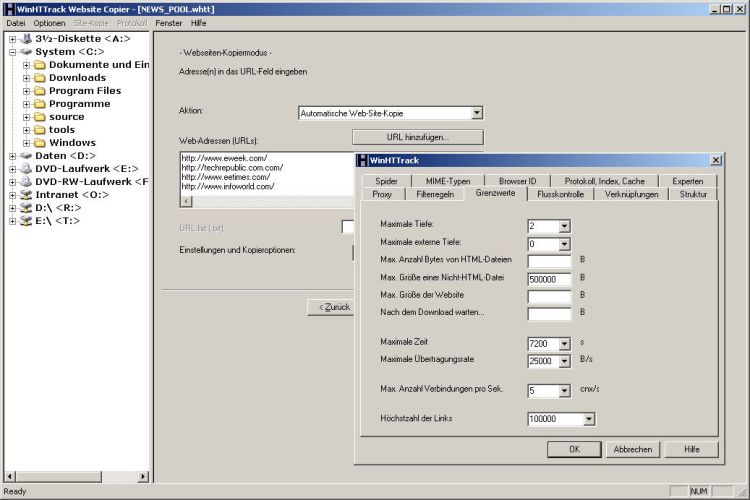Switch to the Browser ID tab
The width and height of the screenshot is (750, 500).
(518, 181)
